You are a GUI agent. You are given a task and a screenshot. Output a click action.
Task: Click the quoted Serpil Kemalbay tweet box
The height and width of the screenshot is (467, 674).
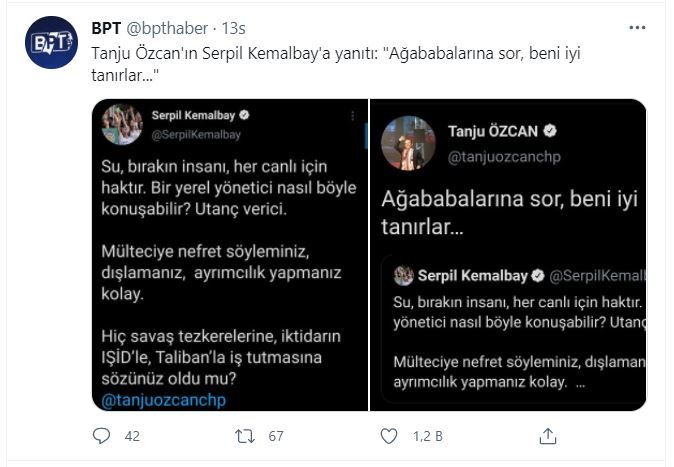tap(514, 329)
